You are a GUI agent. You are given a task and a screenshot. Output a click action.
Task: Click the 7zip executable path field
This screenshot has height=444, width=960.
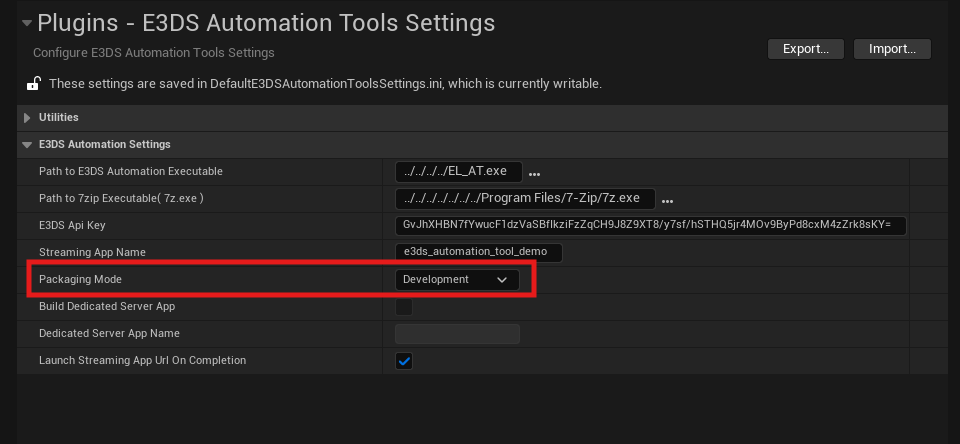524,199
